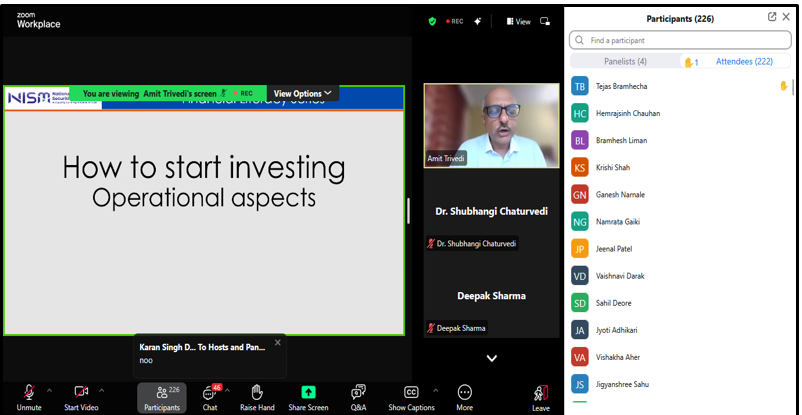Click the Leave meeting icon
The width and height of the screenshot is (802, 415).
[x=540, y=392]
